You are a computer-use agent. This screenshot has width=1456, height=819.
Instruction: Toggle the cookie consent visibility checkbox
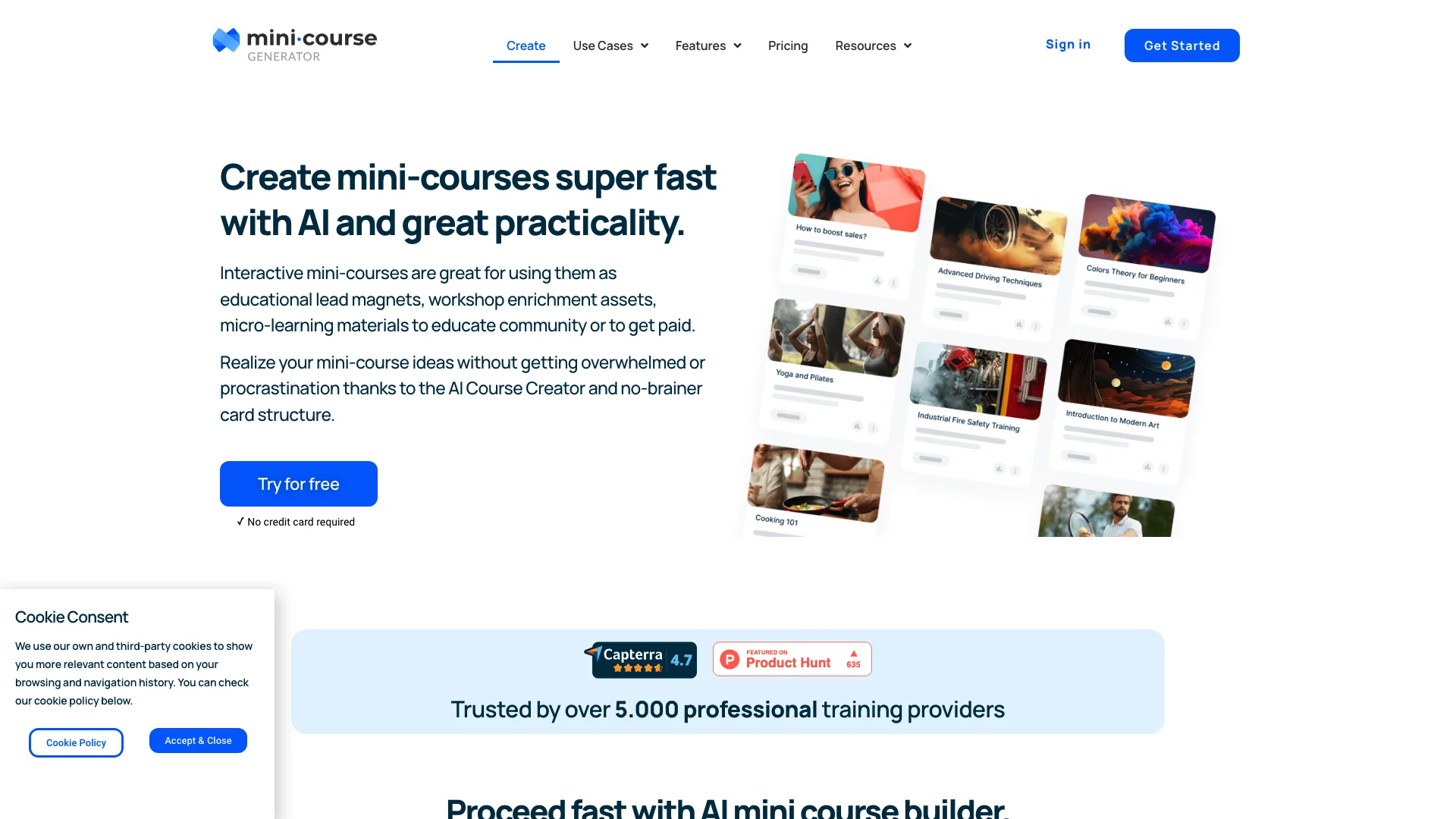click(198, 740)
